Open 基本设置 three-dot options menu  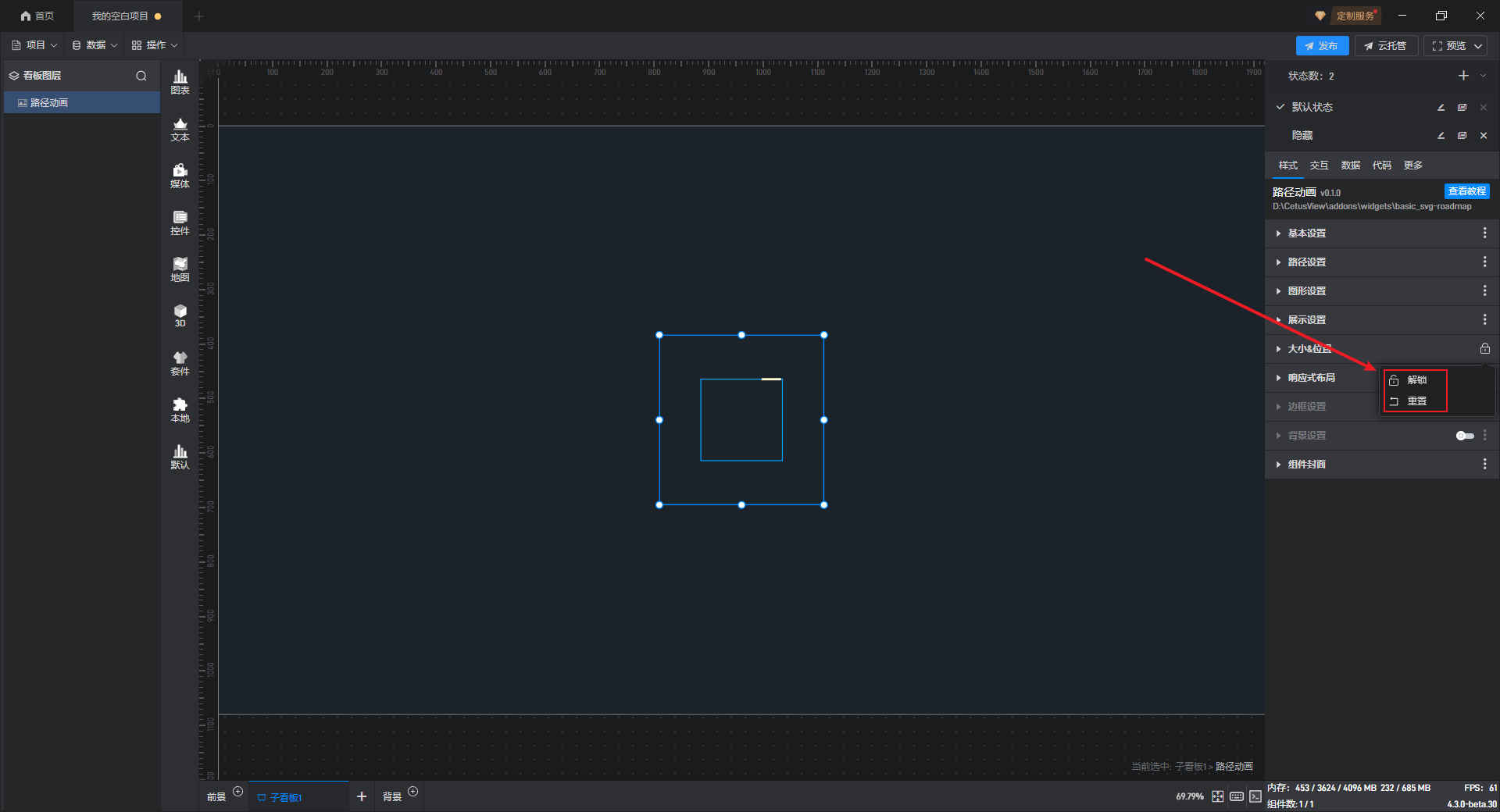[x=1484, y=233]
